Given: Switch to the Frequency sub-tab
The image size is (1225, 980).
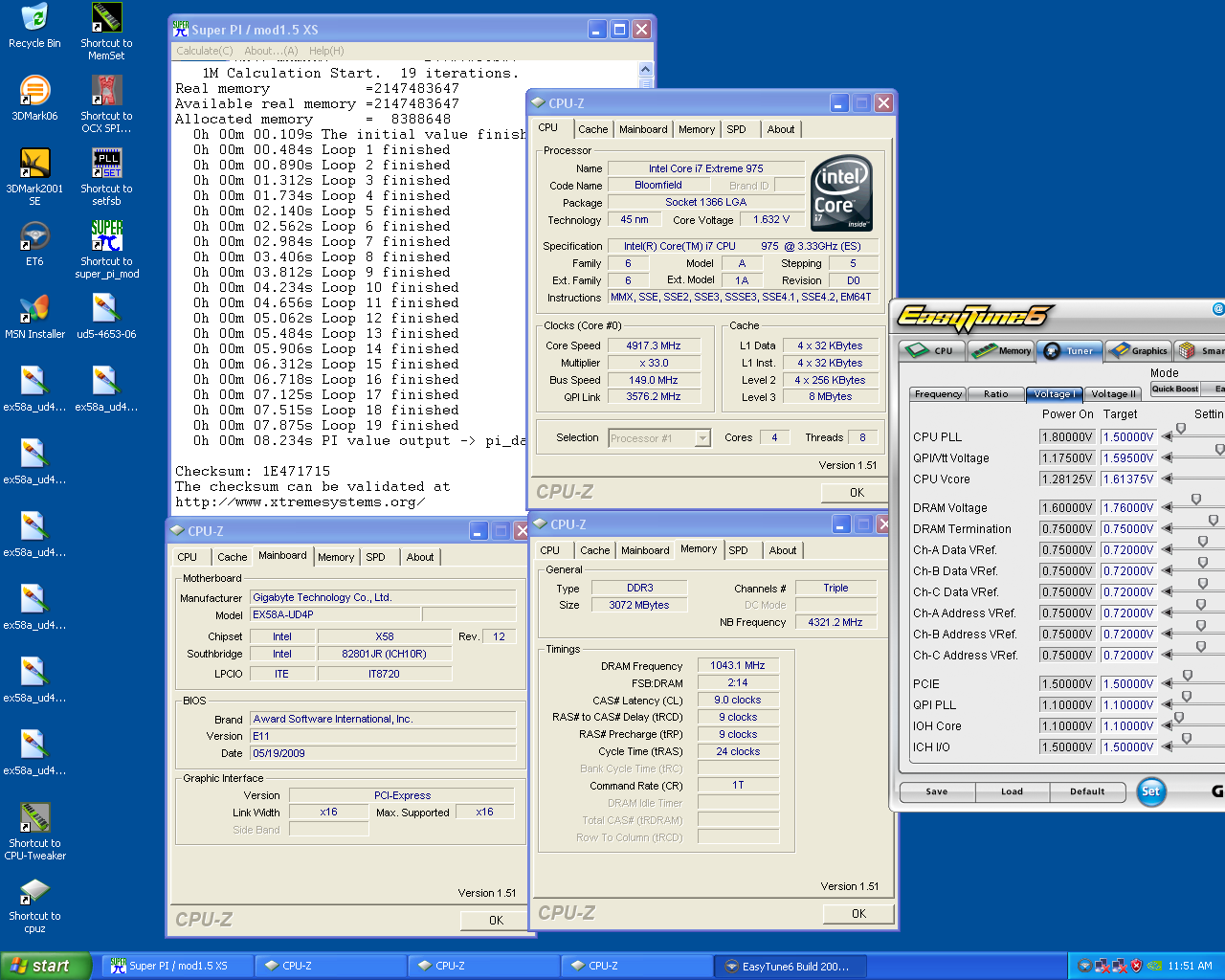Looking at the screenshot, I should [938, 393].
